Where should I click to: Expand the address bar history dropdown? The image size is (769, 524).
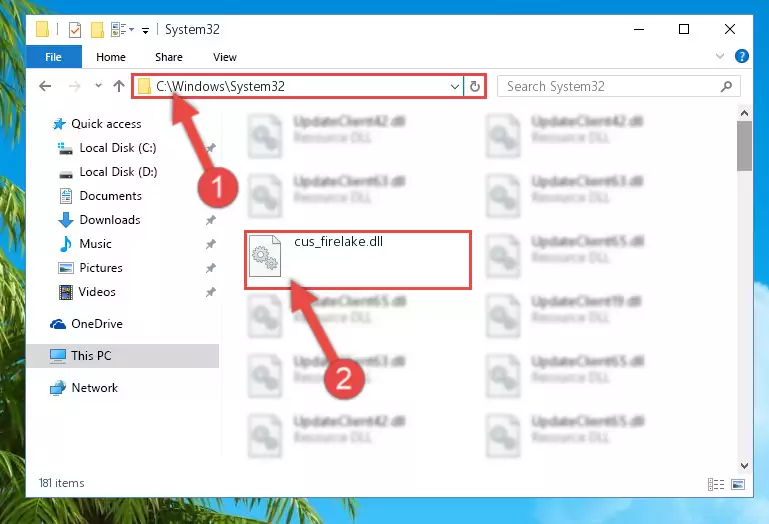[x=455, y=87]
